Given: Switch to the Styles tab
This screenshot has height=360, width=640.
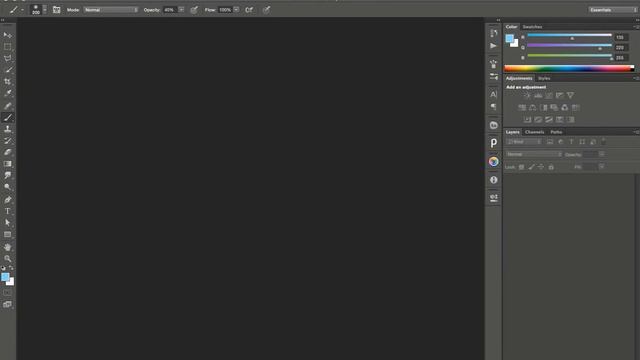Looking at the screenshot, I should click(x=544, y=78).
